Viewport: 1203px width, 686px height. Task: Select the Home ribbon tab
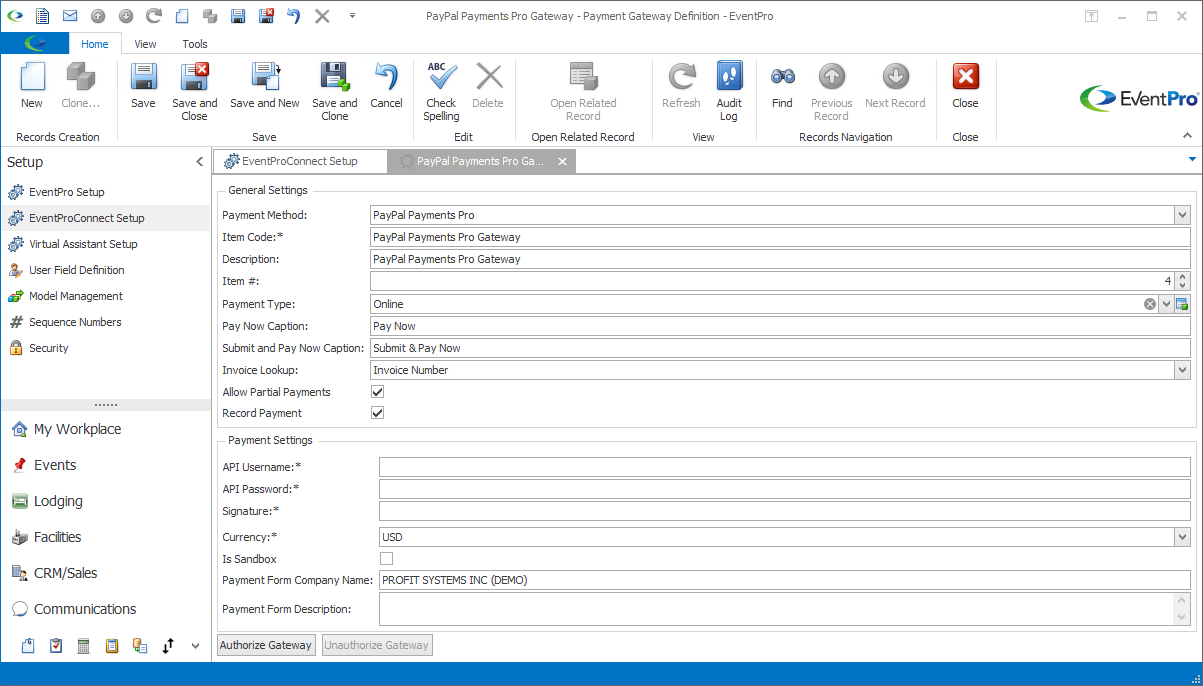point(95,44)
